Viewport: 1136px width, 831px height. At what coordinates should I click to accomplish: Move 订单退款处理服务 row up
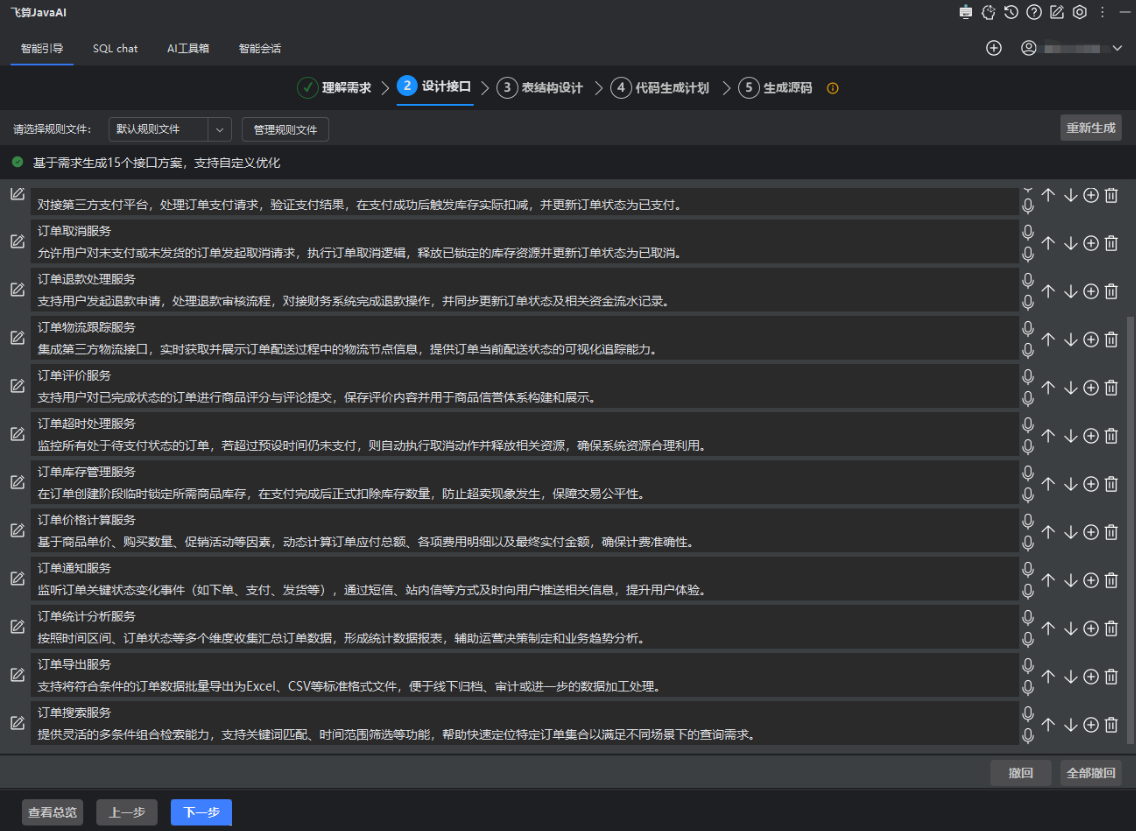(1048, 291)
